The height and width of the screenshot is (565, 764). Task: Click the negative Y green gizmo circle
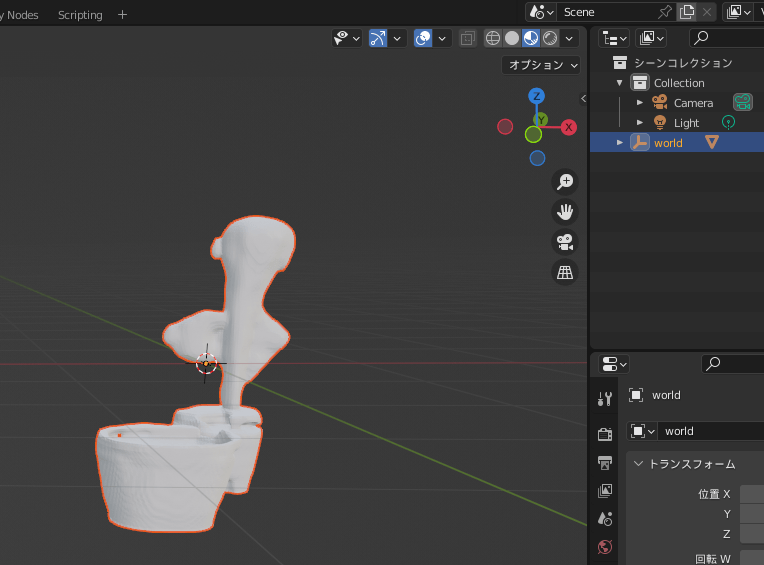tap(533, 134)
